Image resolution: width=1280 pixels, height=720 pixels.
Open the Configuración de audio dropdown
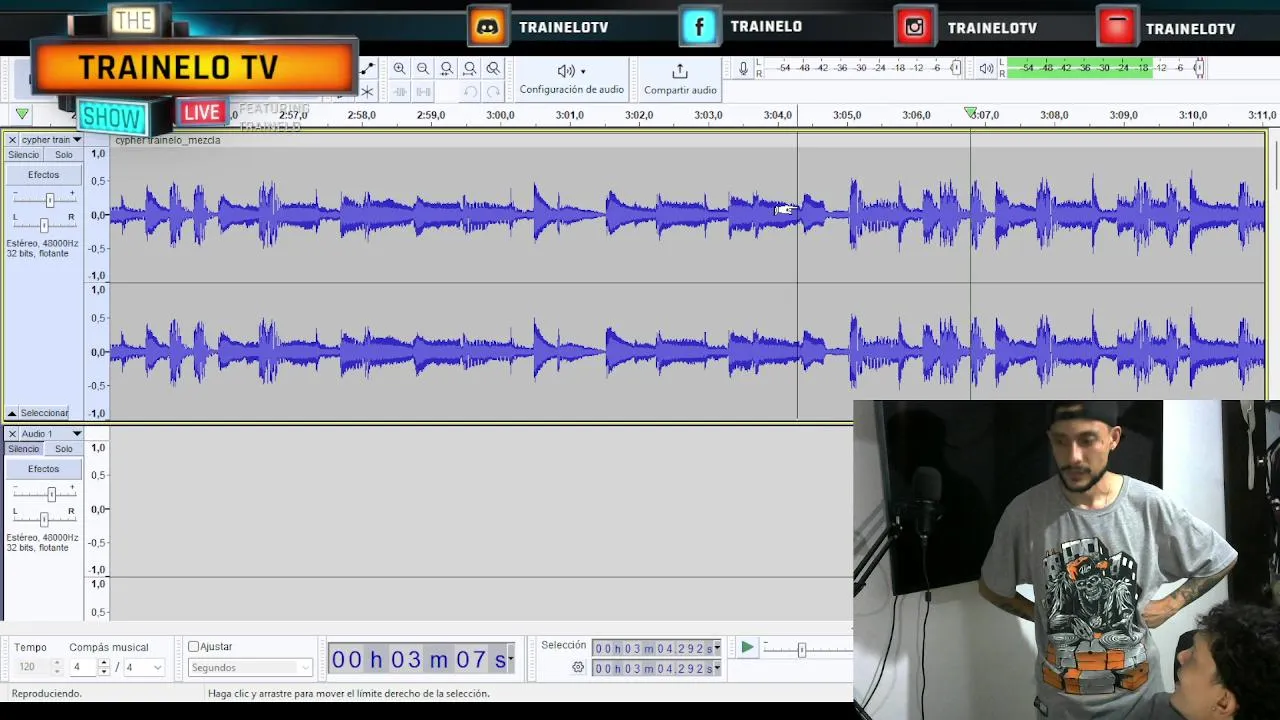[x=571, y=78]
